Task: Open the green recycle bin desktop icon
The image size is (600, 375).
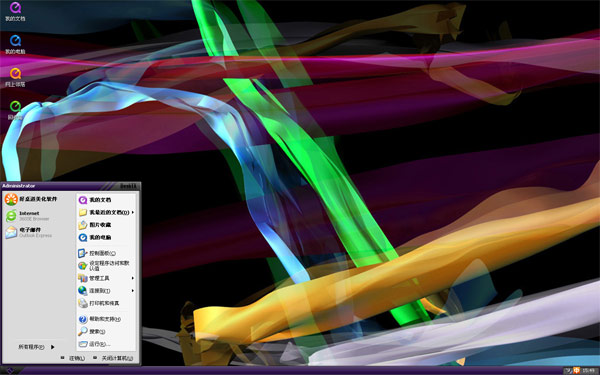Action: point(15,110)
